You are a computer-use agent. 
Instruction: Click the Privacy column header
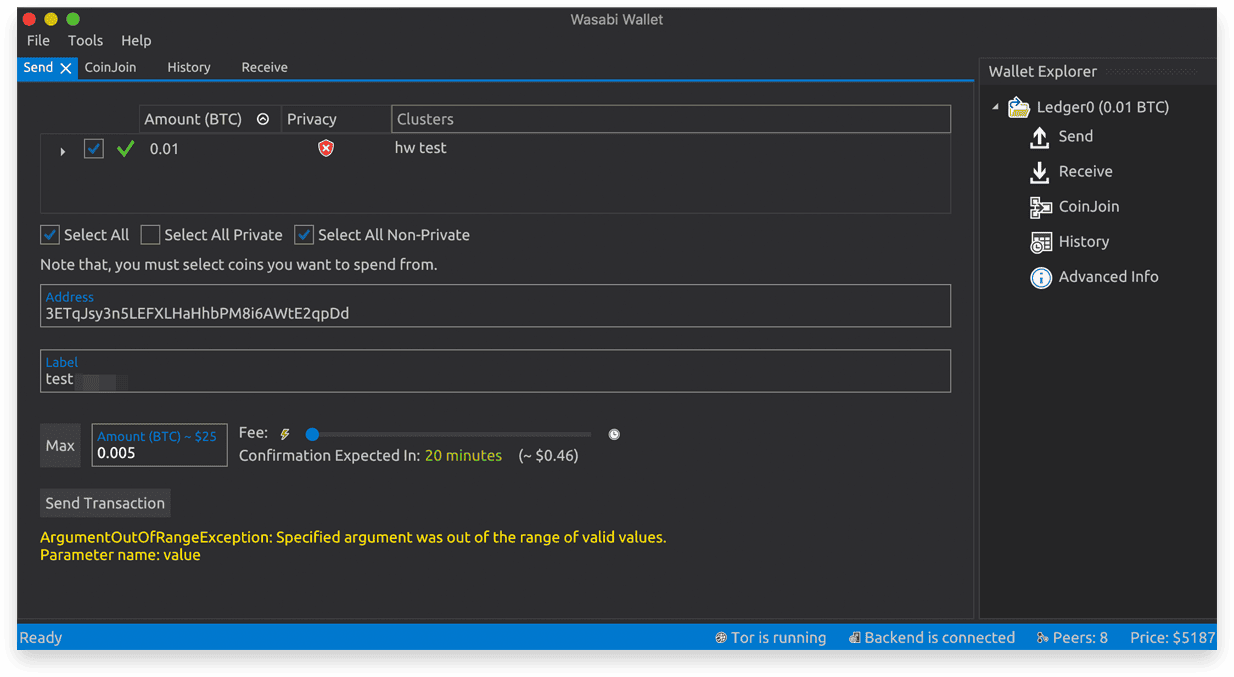click(336, 119)
